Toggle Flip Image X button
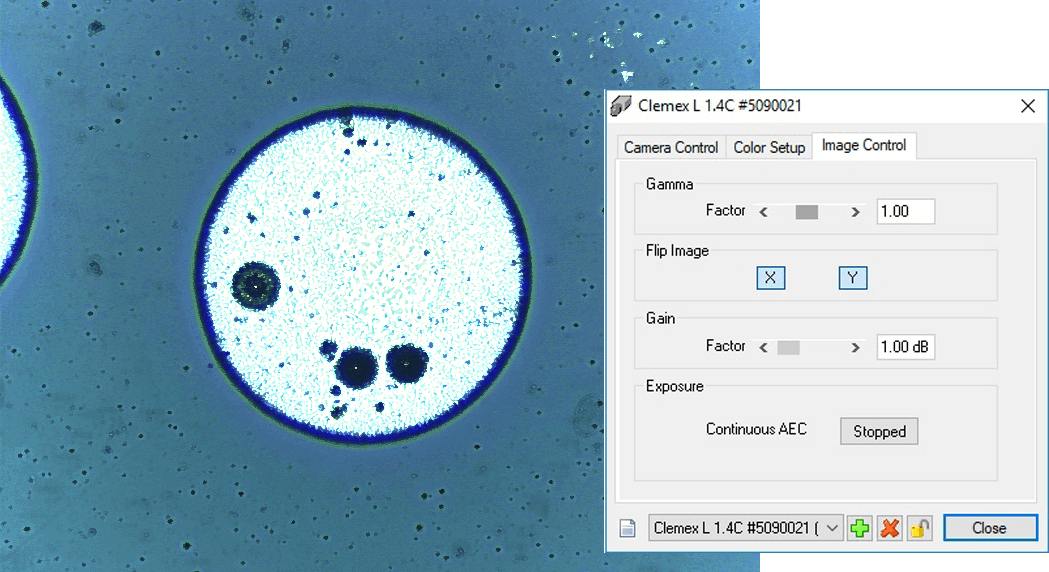 coord(771,278)
